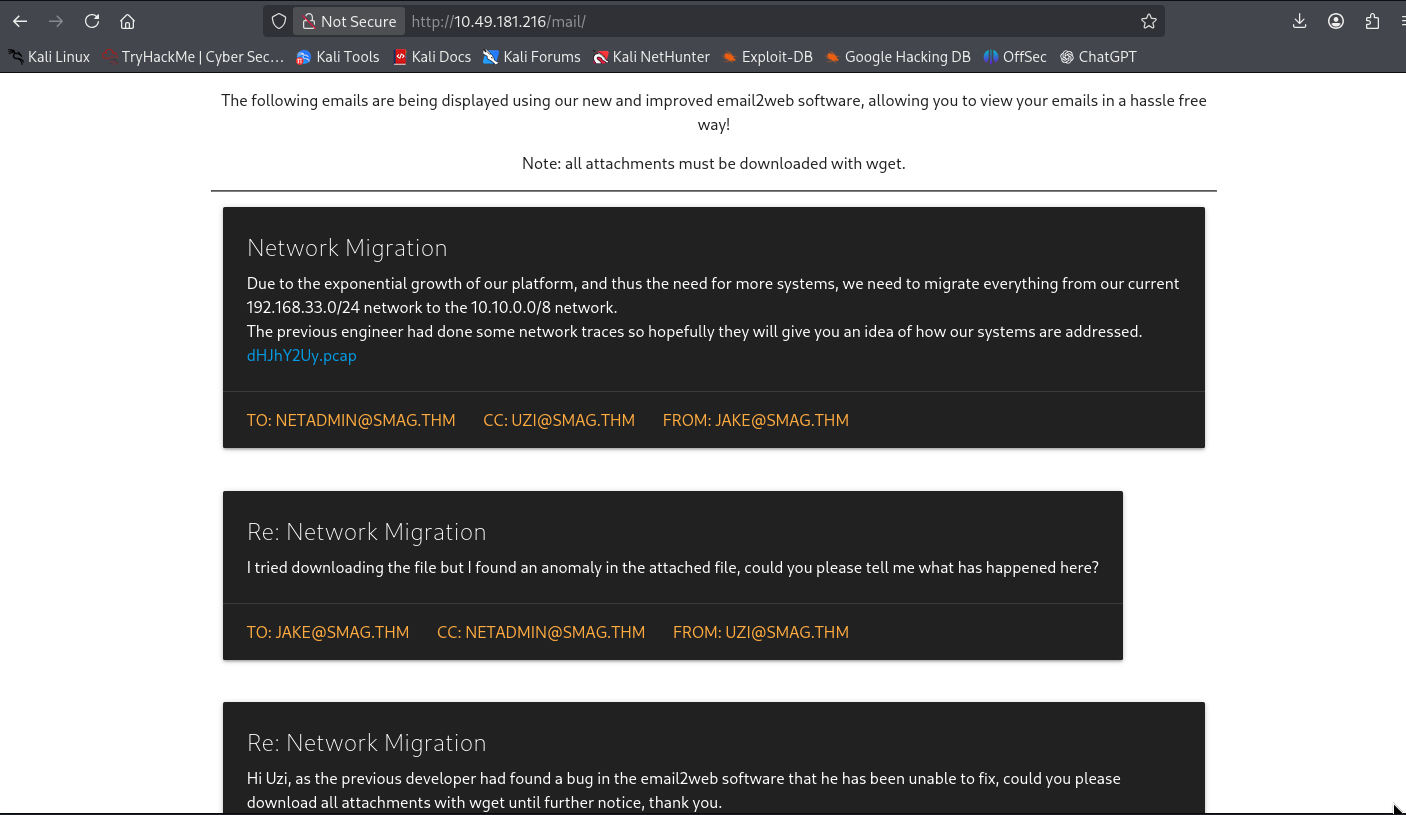Viewport: 1406px width, 815px height.
Task: Open the application hamburger menu
Action: [x=1401, y=21]
